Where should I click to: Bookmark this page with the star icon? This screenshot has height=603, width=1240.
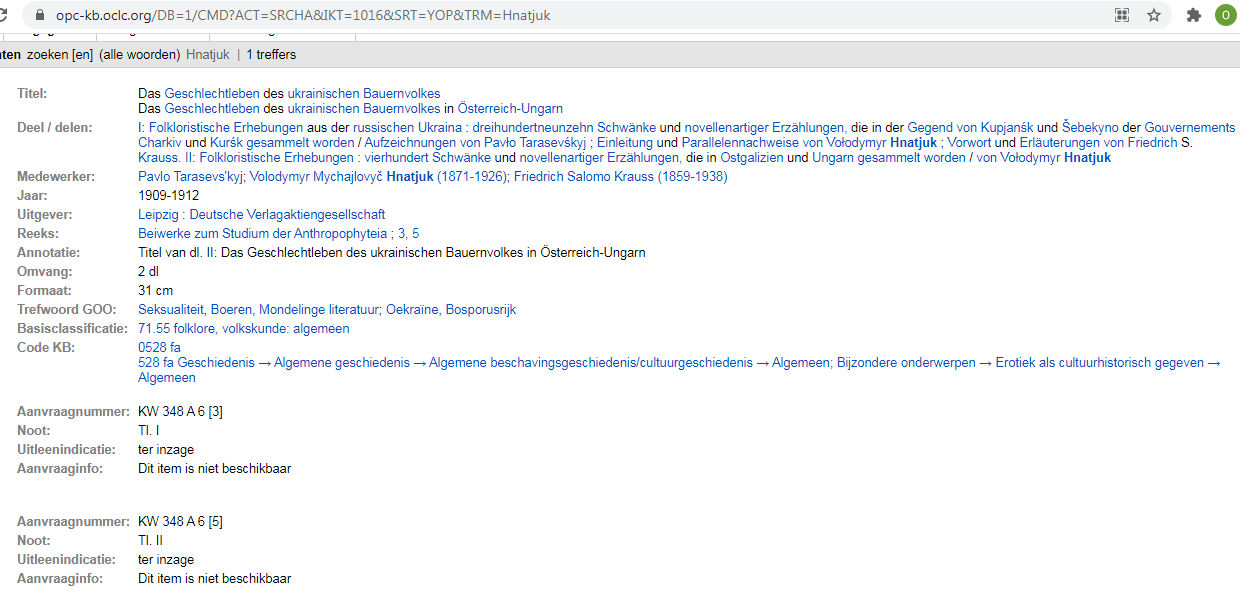[x=1154, y=15]
